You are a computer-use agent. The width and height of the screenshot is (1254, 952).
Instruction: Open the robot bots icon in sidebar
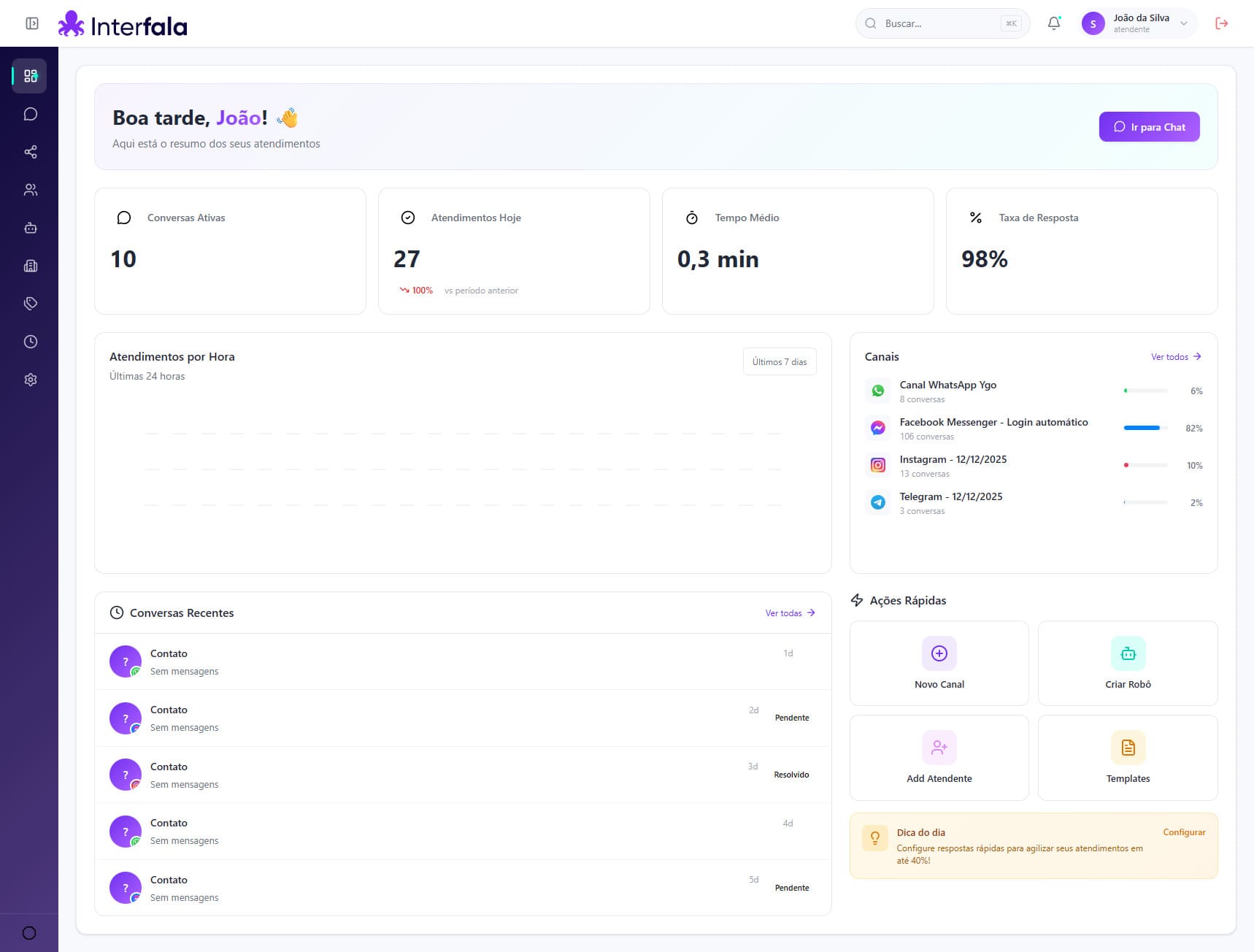click(30, 228)
